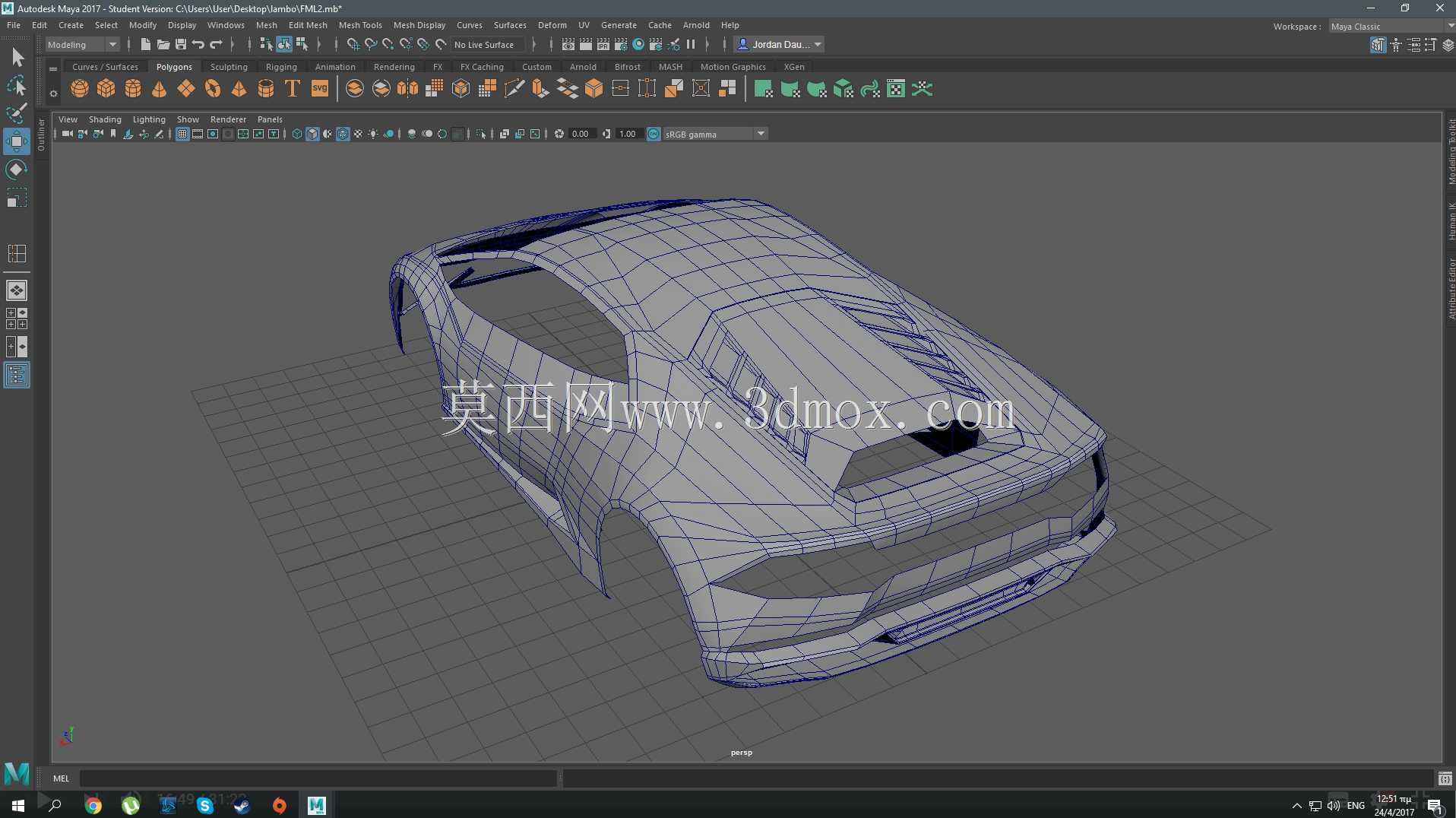Show hidden Windows system tray icons

1297,806
